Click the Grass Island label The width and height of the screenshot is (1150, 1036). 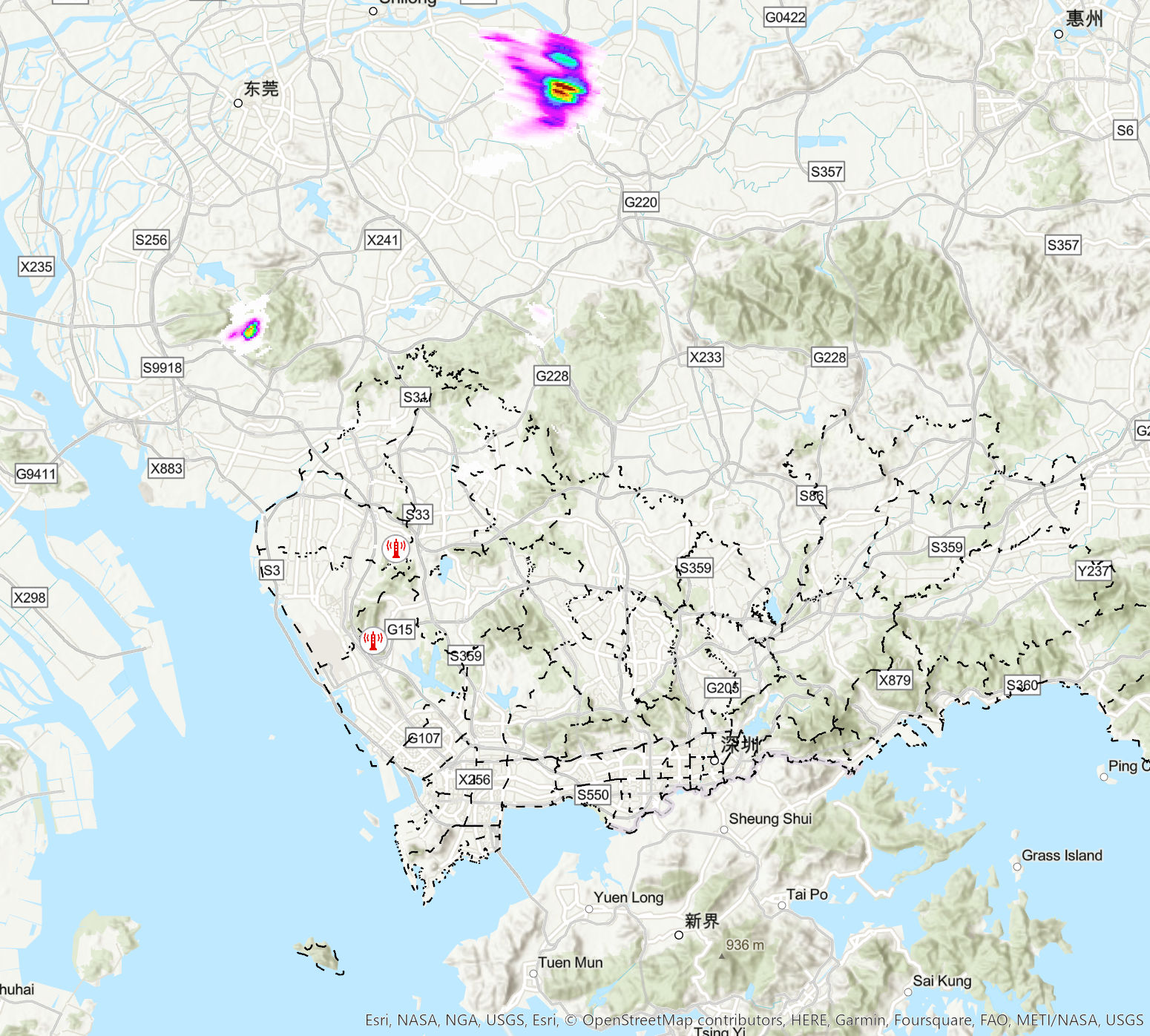coord(1063,855)
